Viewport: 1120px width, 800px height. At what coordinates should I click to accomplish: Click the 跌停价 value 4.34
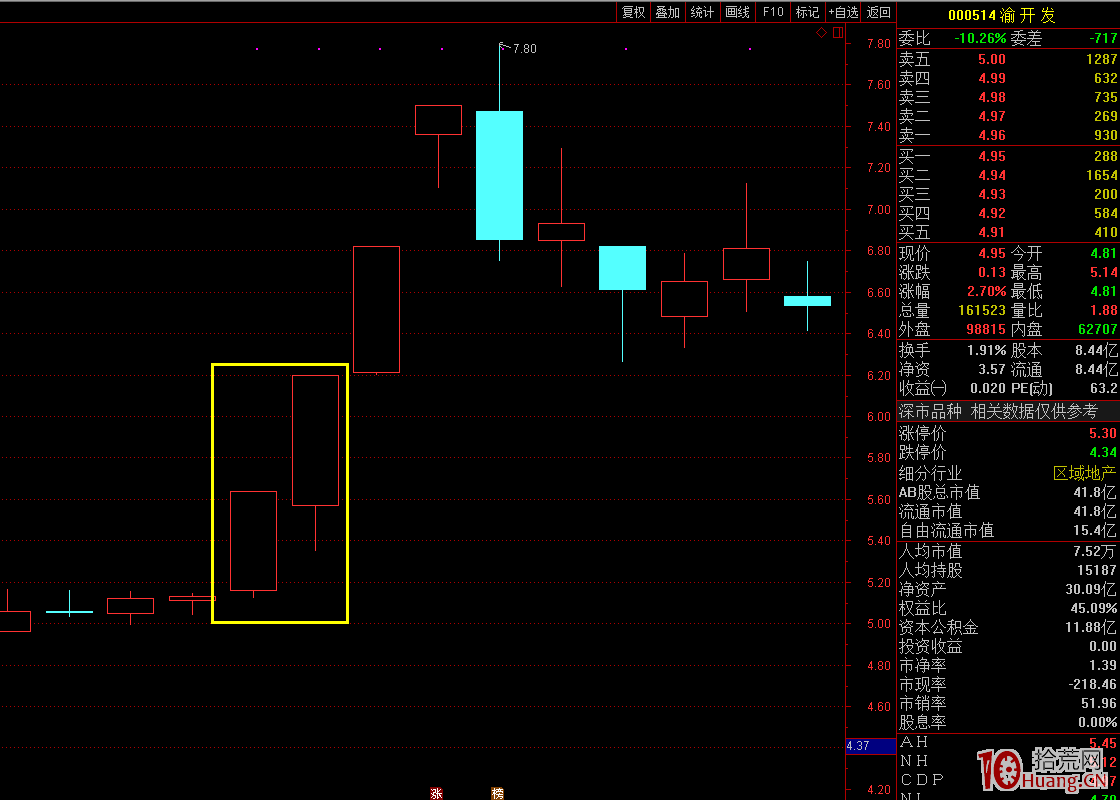coord(1104,453)
